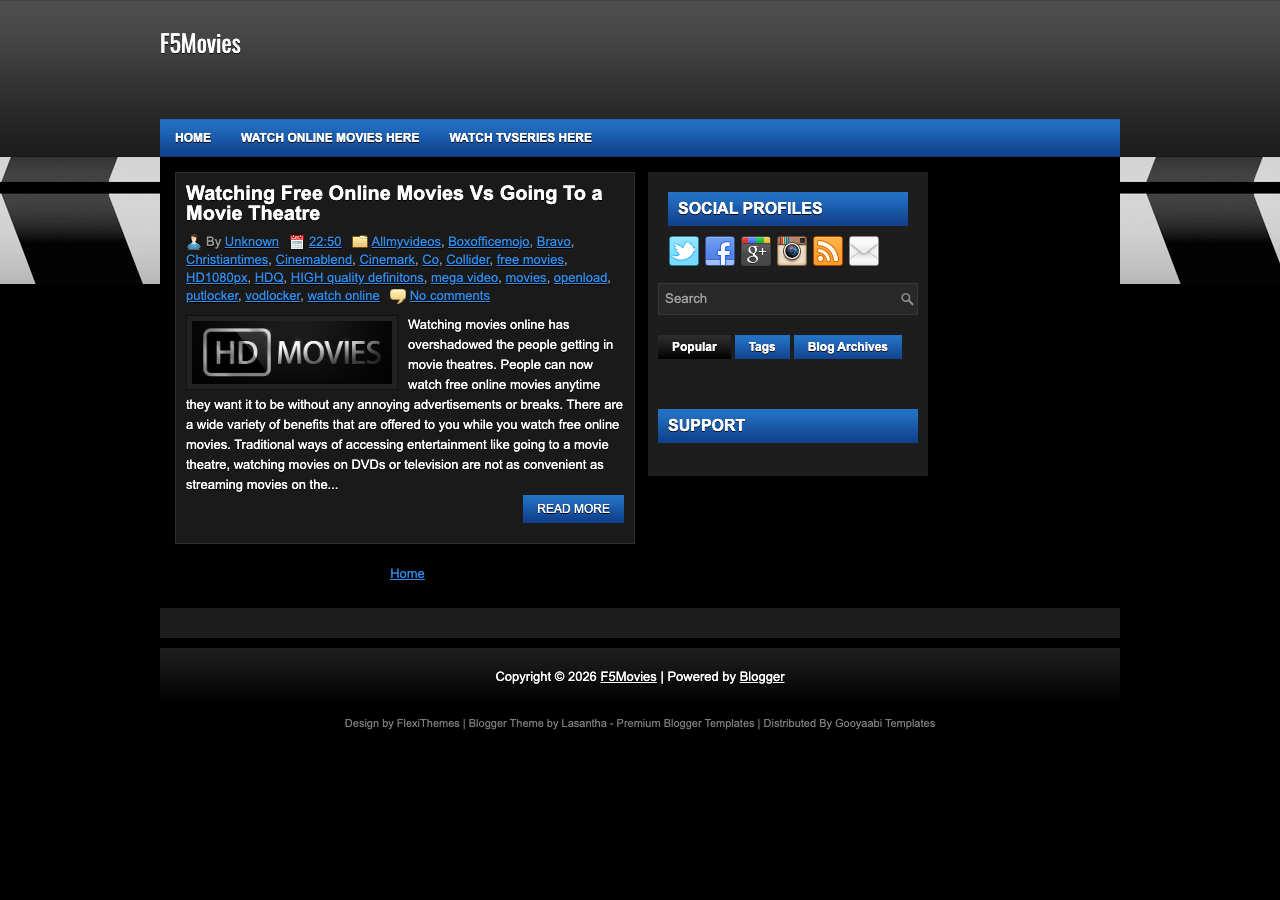
Task: Click the author avatar beside By Unknown
Action: pyautogui.click(x=192, y=241)
